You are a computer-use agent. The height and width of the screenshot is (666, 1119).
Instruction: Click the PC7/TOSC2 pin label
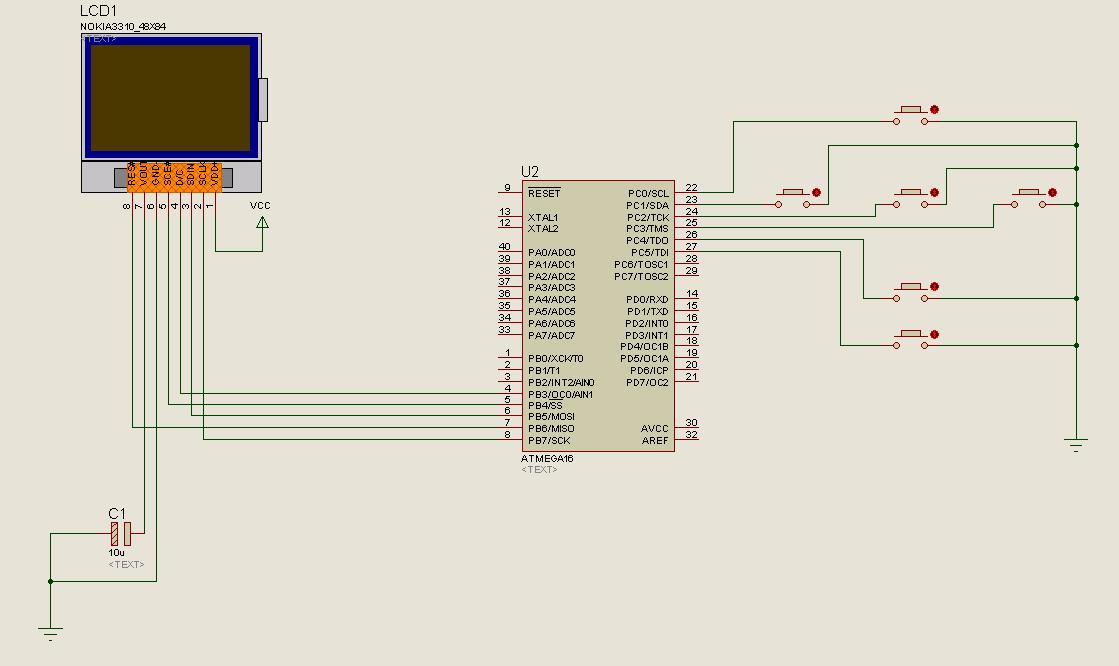click(x=642, y=276)
